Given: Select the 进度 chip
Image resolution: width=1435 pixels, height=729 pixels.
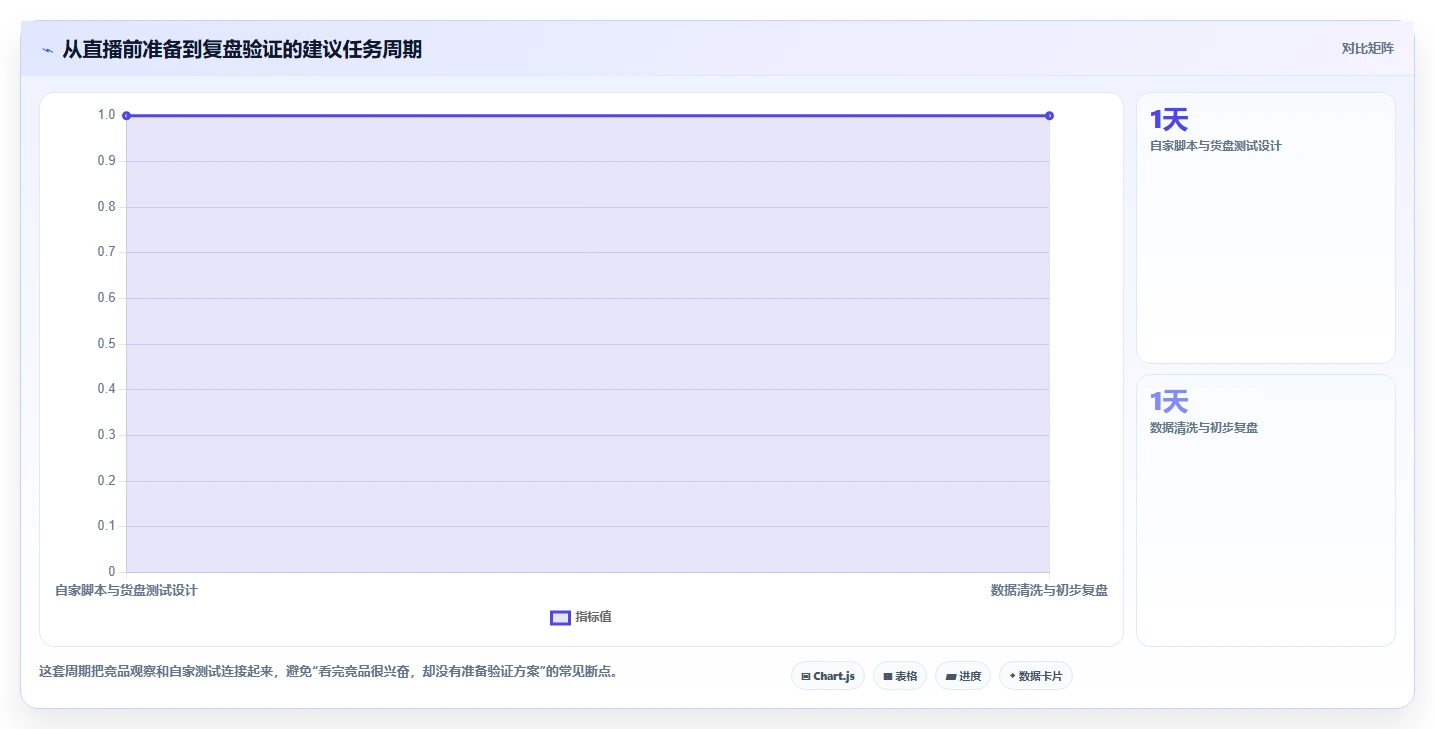Looking at the screenshot, I should pos(963,676).
